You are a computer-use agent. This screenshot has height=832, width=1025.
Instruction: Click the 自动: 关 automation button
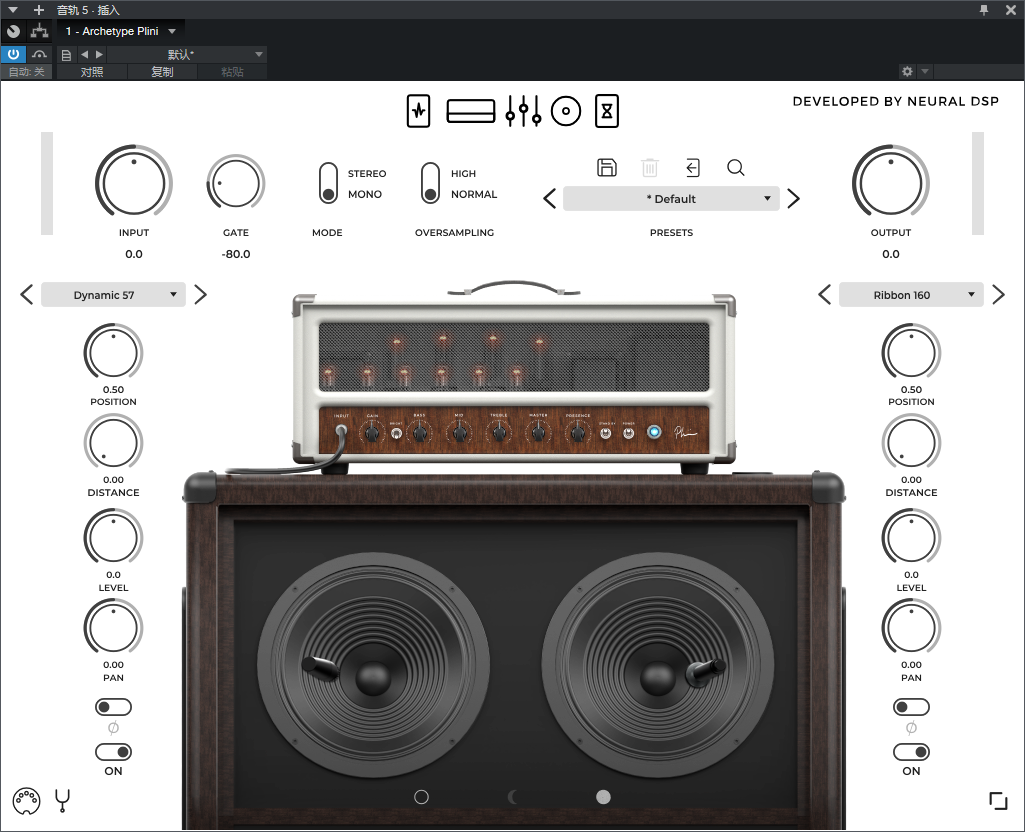(26, 72)
